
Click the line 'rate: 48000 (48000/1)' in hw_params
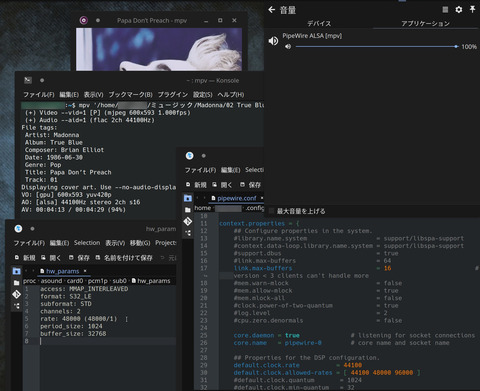tap(79, 319)
